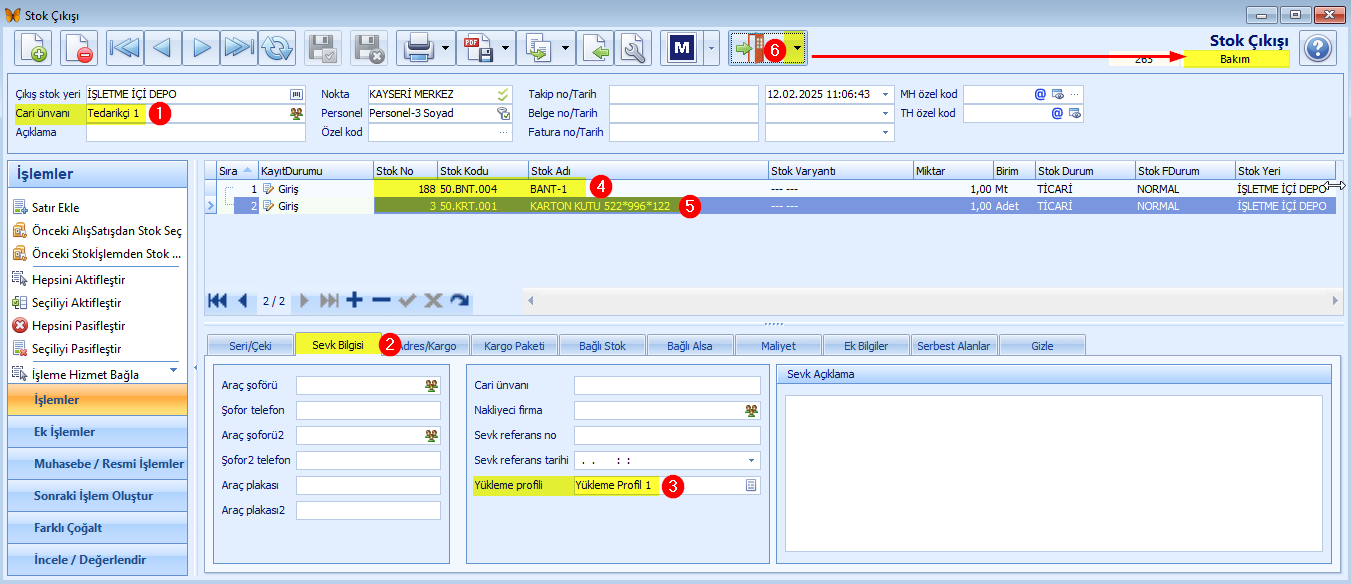Open the Muhasebe / Resmi İşlemler section
The width and height of the screenshot is (1351, 584).
97,464
